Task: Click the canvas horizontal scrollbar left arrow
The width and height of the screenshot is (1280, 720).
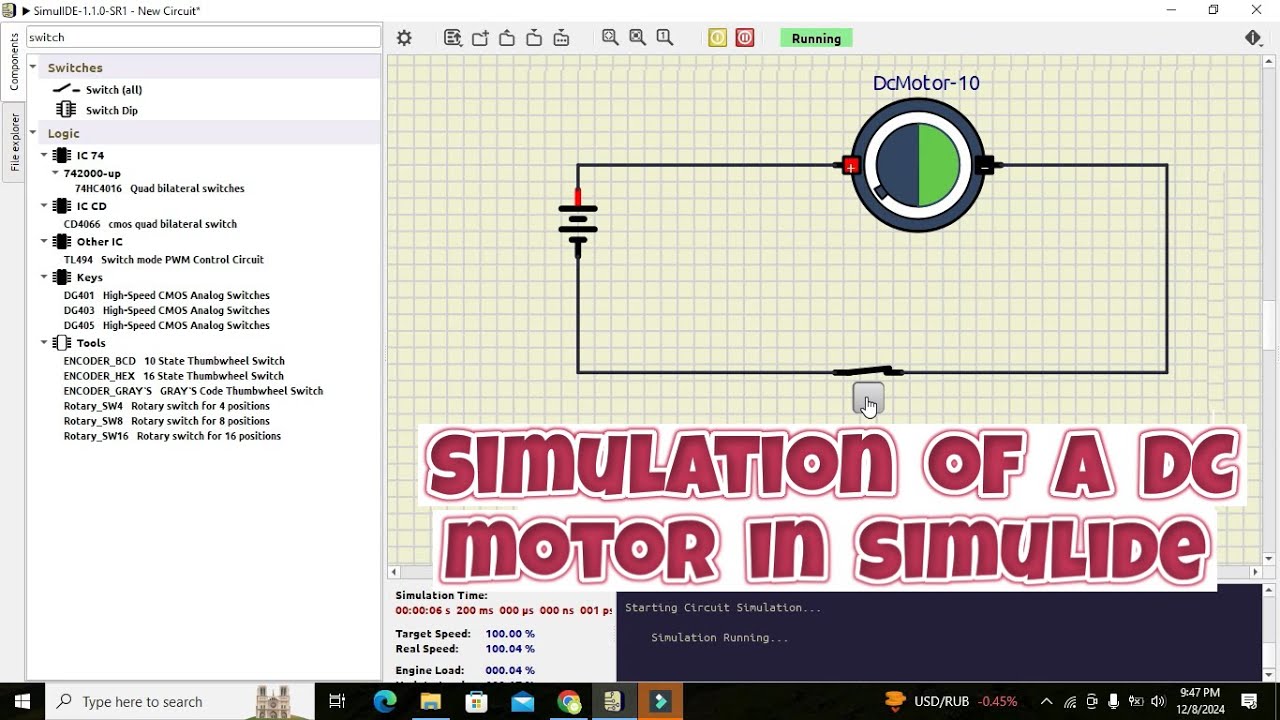Action: click(394, 572)
